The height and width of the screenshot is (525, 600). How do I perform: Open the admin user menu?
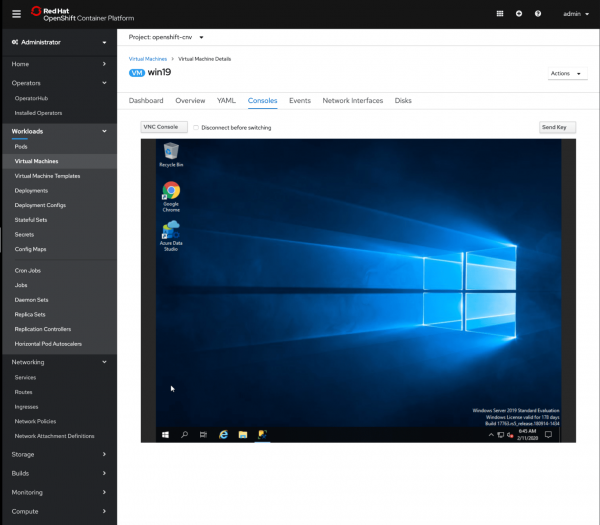click(x=572, y=14)
